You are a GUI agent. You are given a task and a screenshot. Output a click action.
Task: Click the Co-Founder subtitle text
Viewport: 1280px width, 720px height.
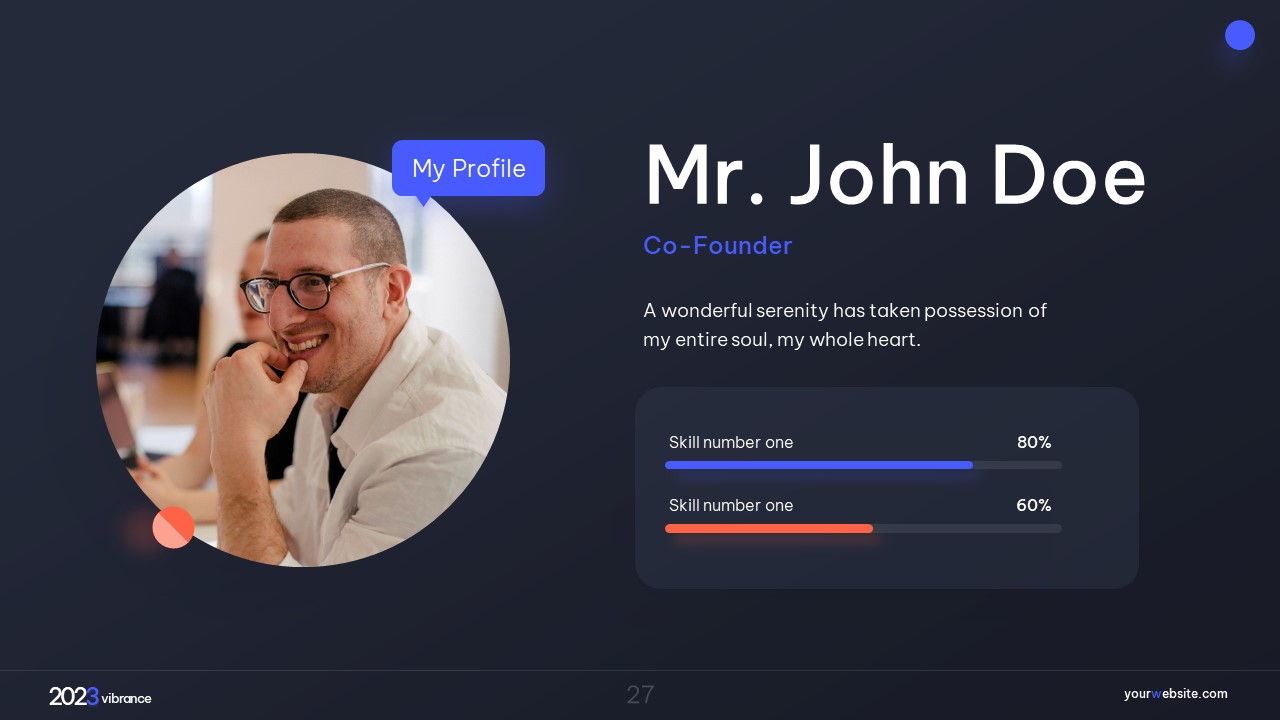tap(717, 245)
